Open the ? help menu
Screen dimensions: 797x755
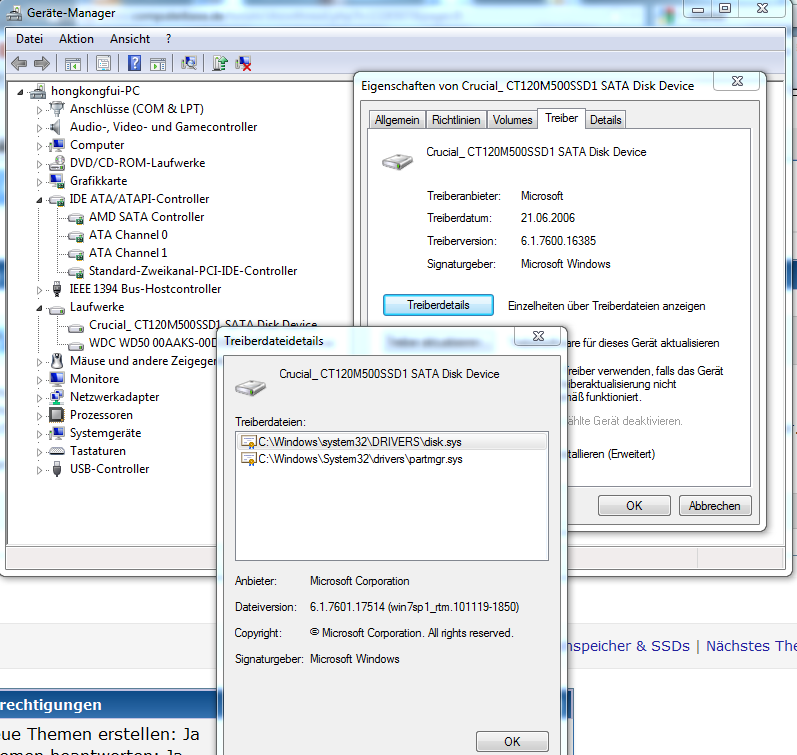pyautogui.click(x=168, y=39)
